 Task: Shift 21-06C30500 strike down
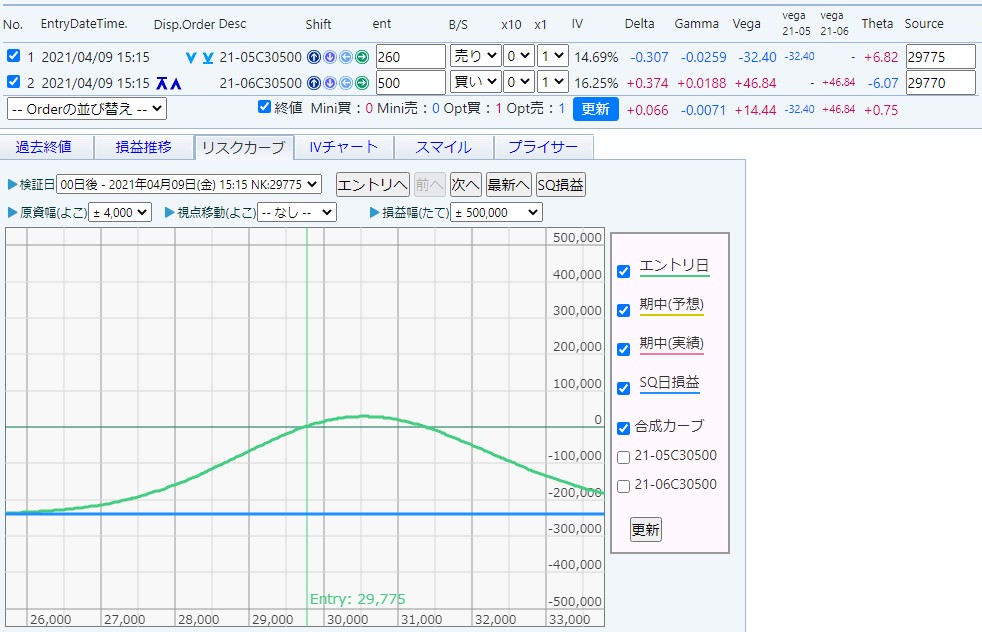pos(330,83)
